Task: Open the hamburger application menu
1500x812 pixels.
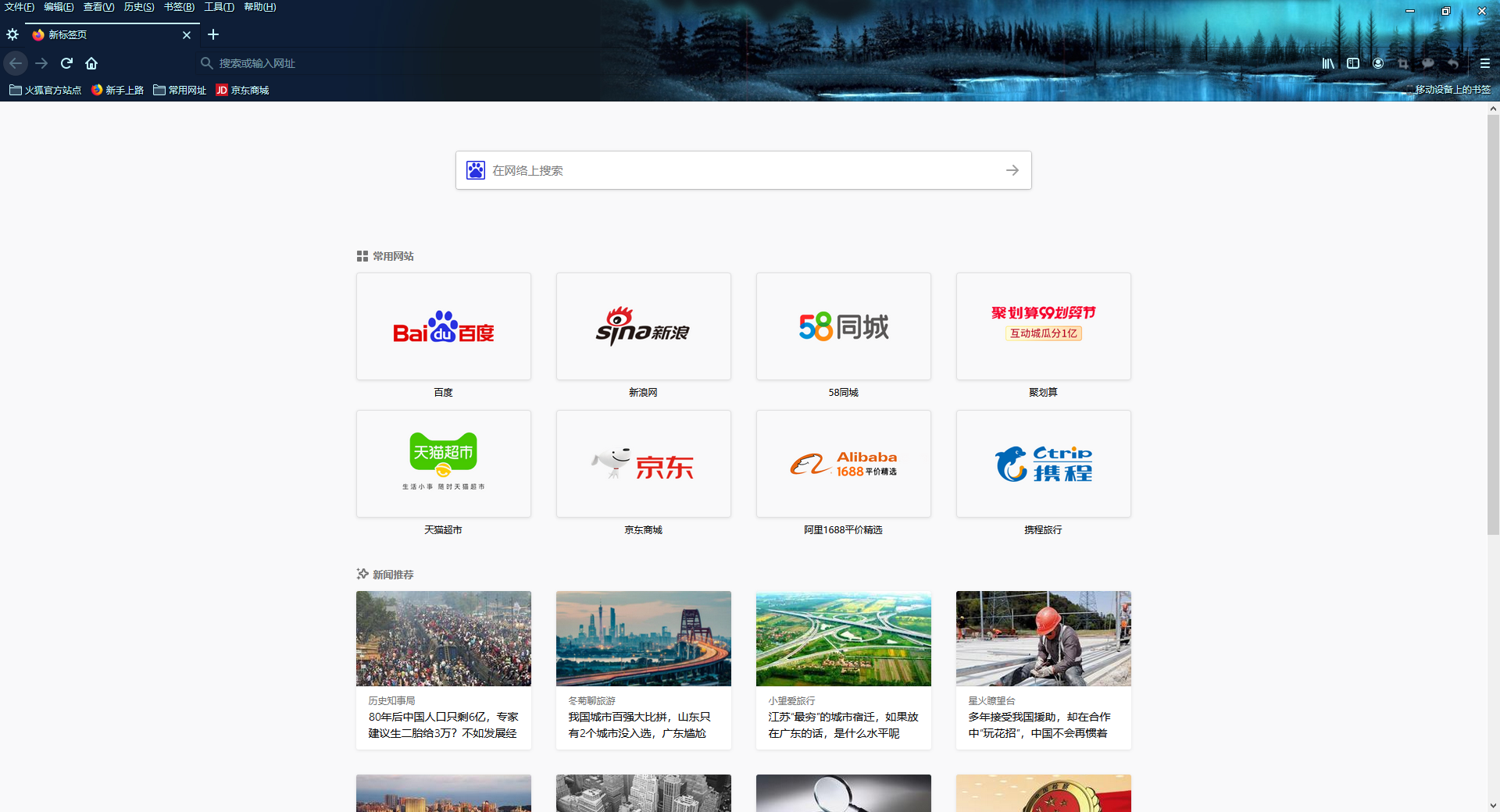Action: [1485, 63]
